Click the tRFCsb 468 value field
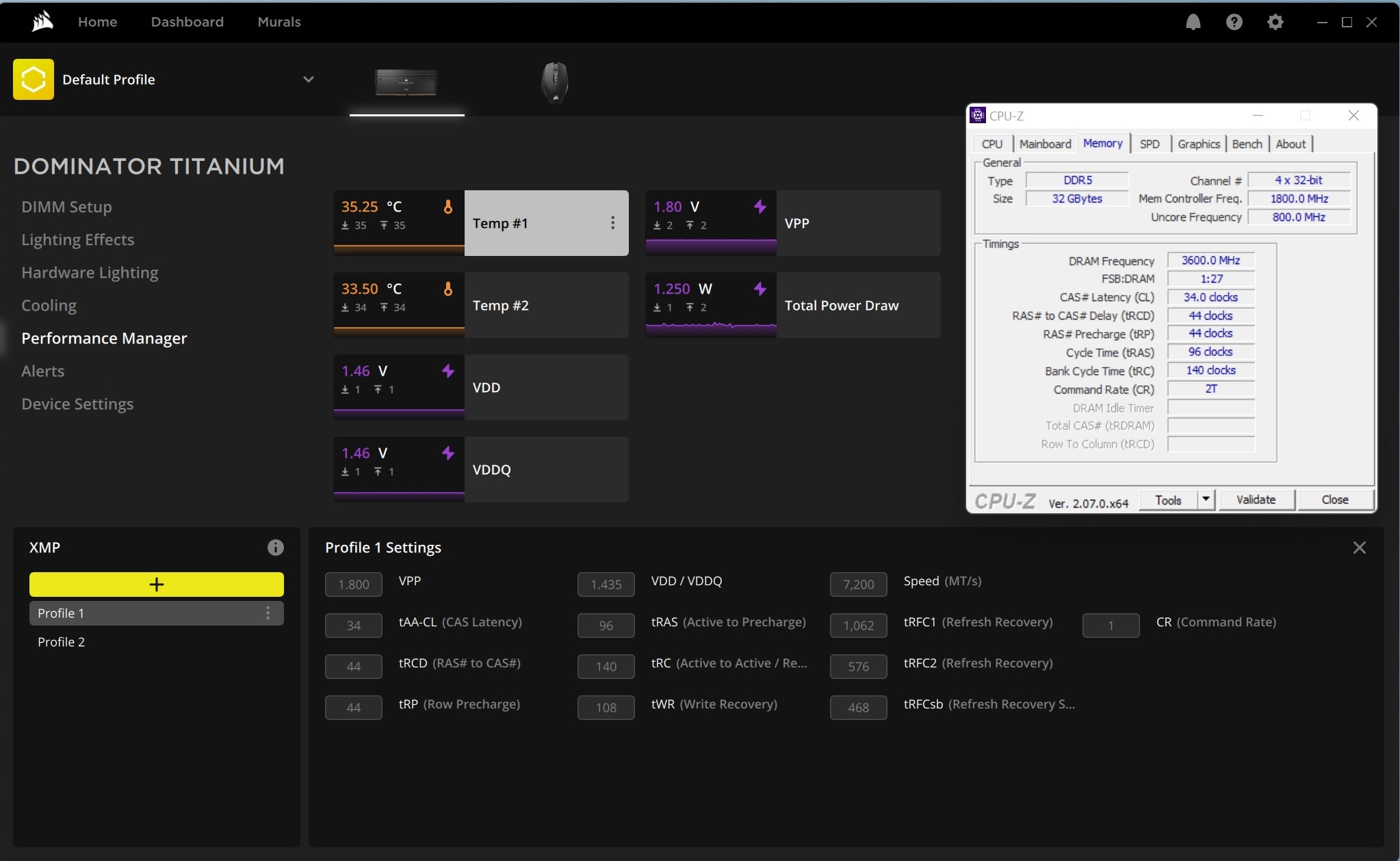 [859, 708]
